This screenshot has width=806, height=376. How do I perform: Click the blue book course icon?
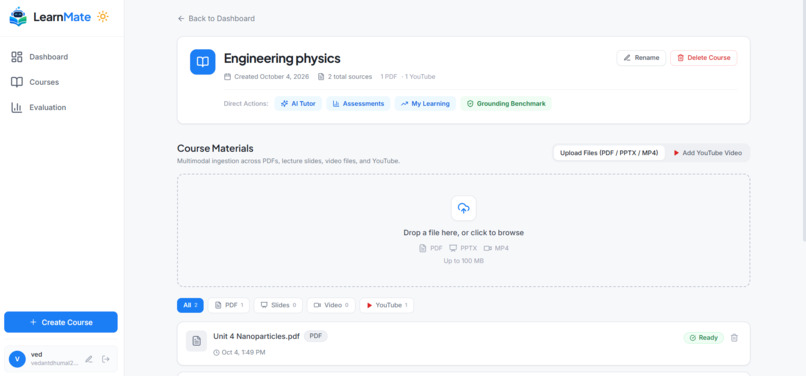coord(203,62)
